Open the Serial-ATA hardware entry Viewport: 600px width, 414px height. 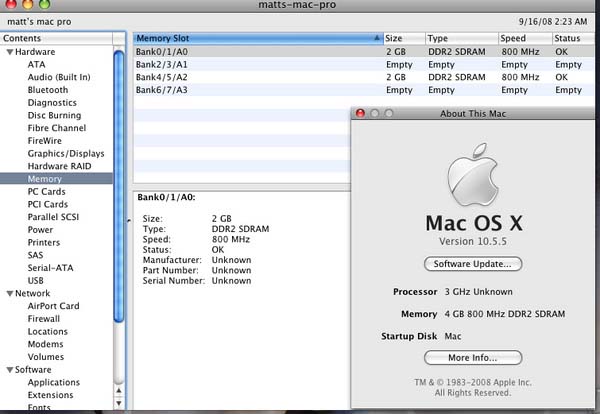50,268
